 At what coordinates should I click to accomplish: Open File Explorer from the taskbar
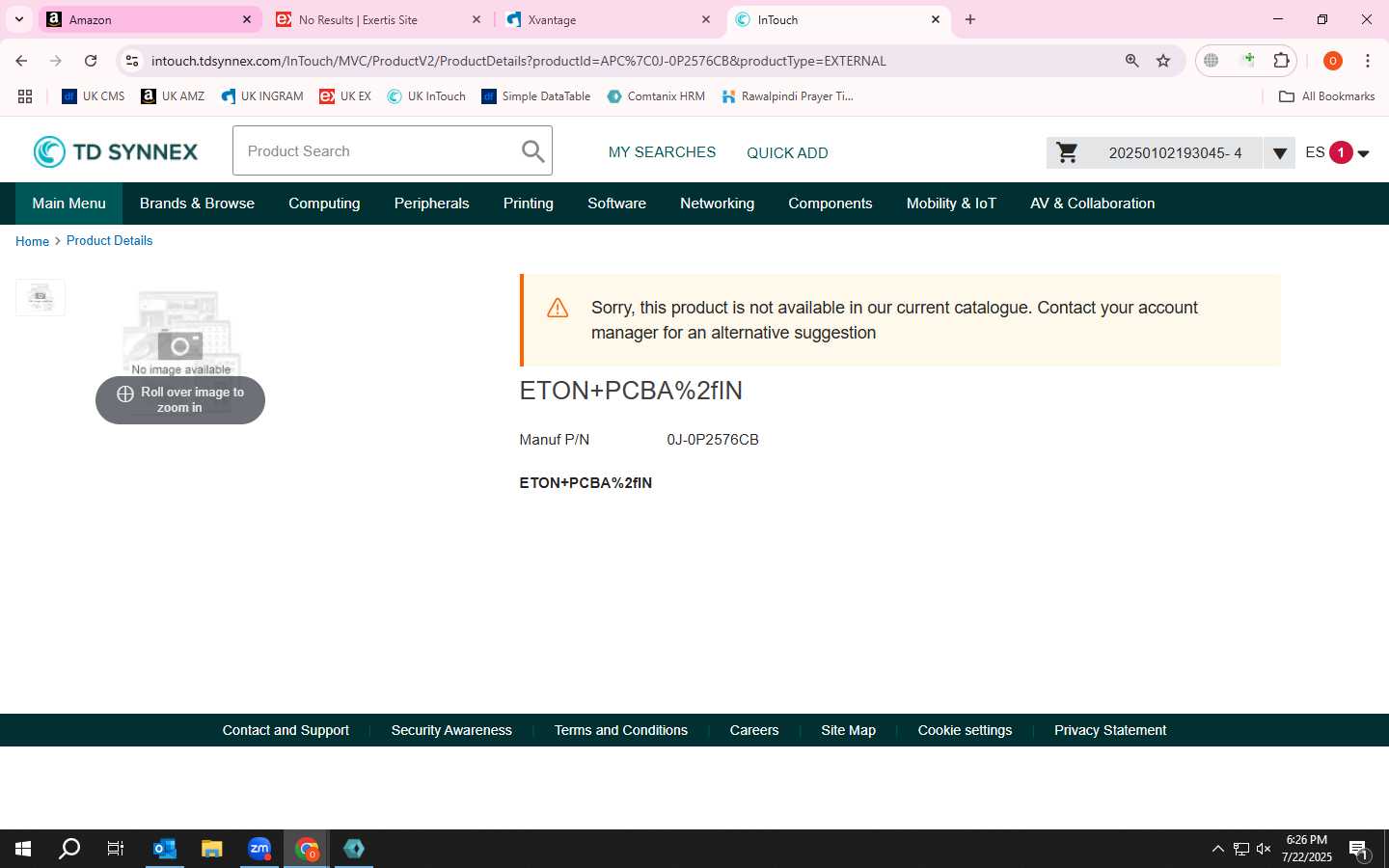tap(212, 849)
